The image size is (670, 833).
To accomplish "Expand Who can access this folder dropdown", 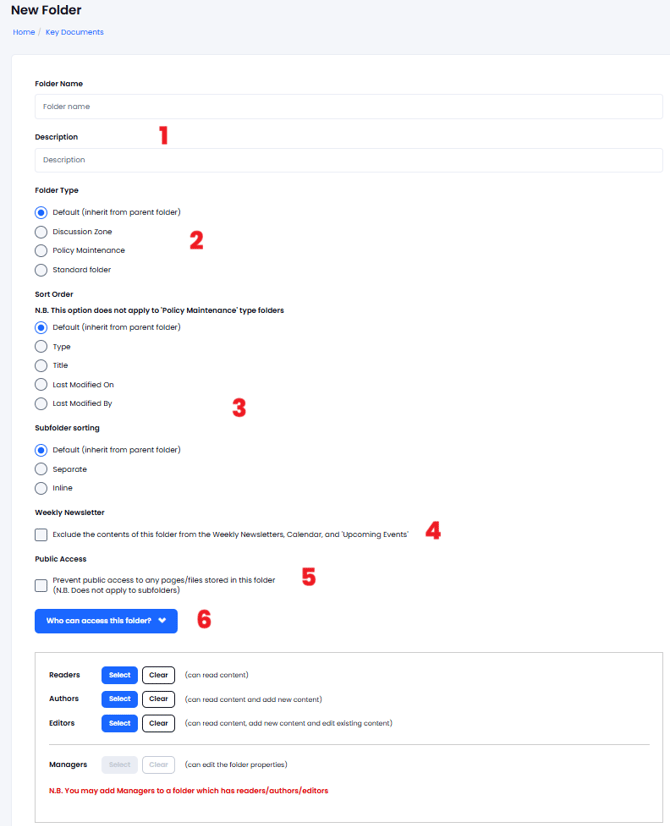I will pos(106,621).
